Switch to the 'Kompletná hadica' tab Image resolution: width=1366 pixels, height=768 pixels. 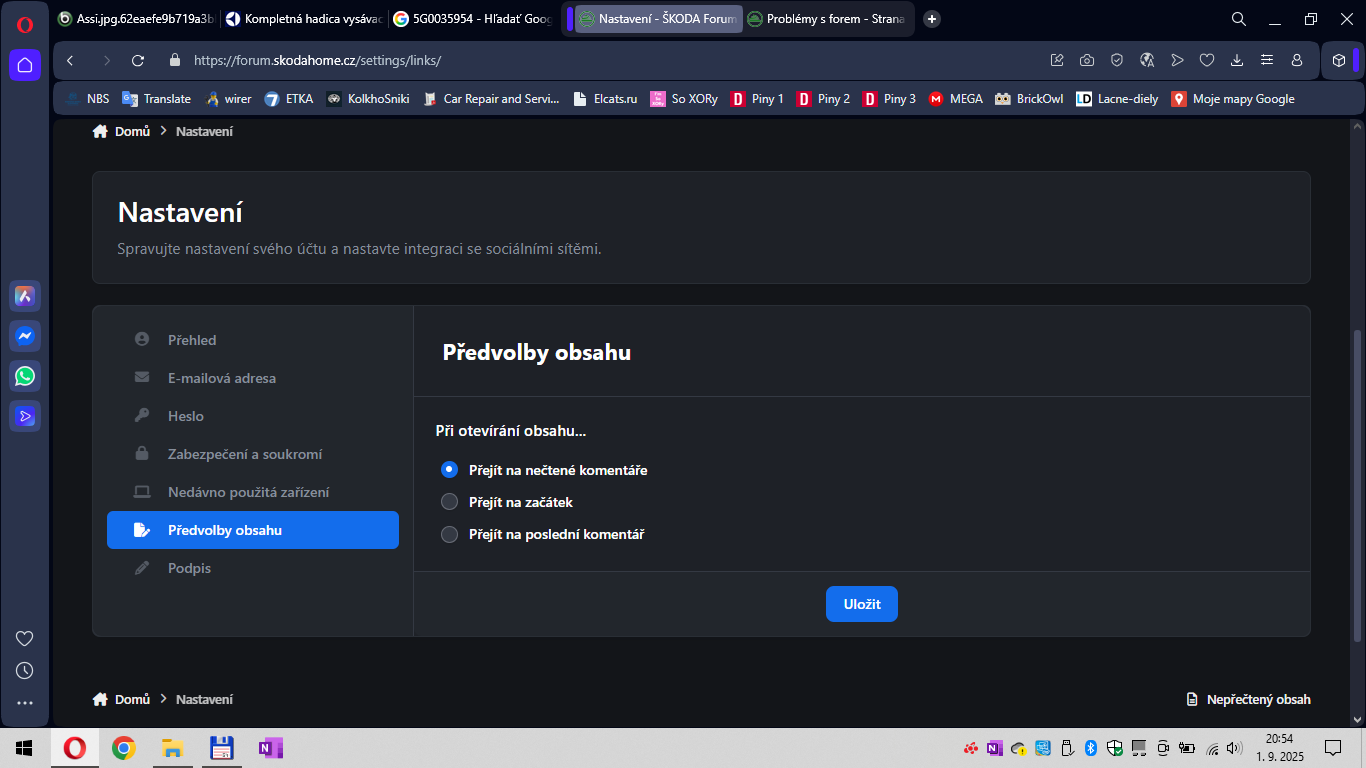click(303, 19)
